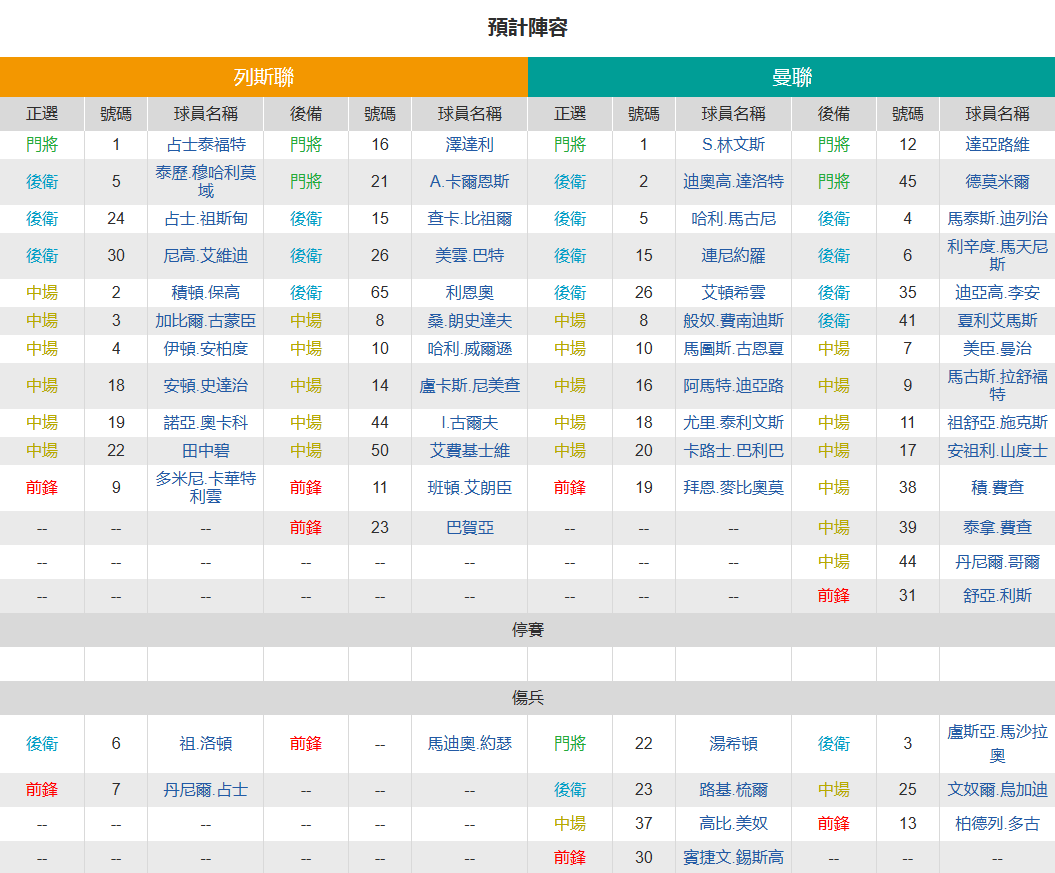Open 占士.祖斯甸 player page
This screenshot has height=873, width=1055.
tap(205, 219)
